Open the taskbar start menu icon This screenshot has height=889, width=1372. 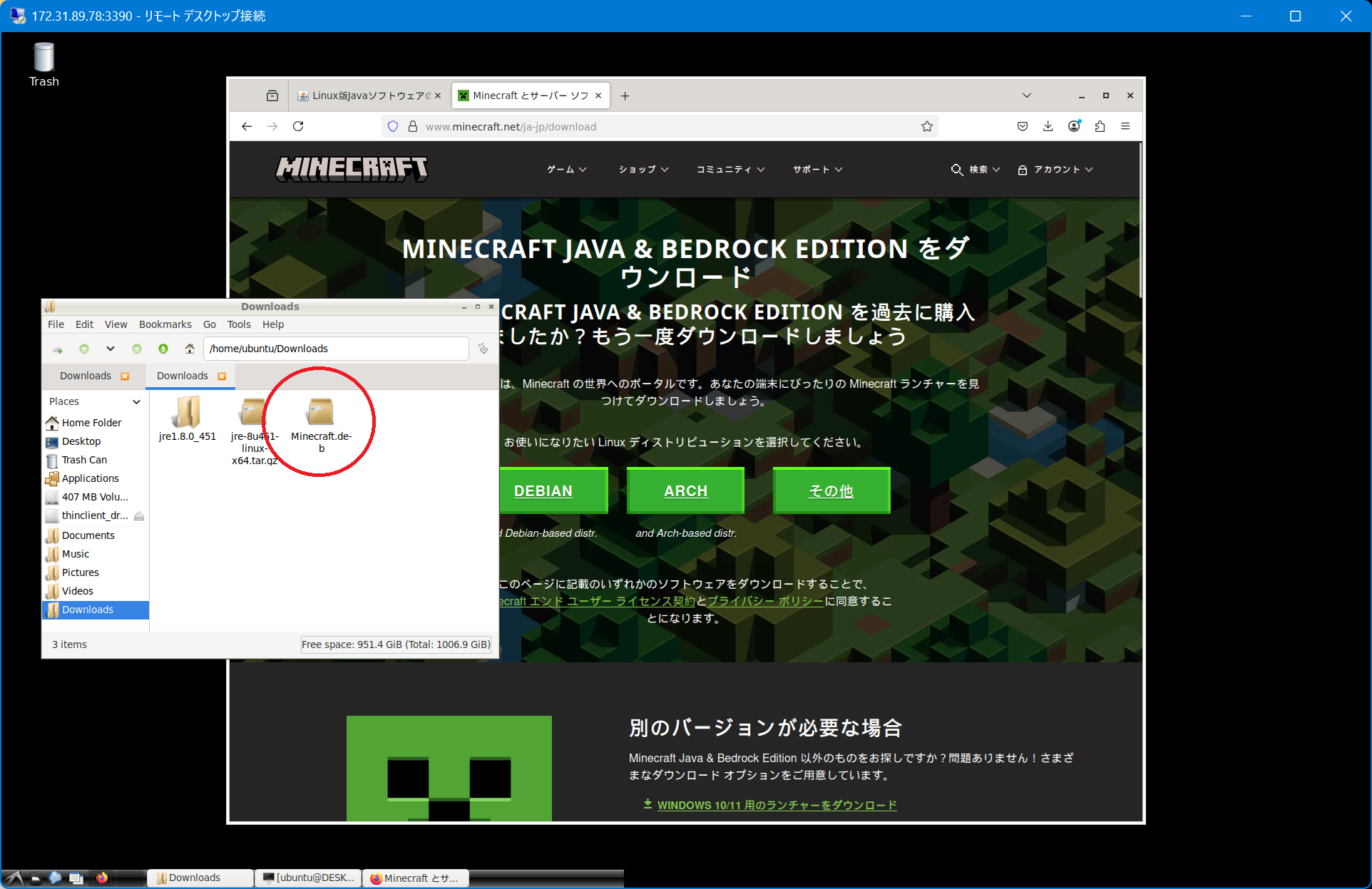point(14,878)
